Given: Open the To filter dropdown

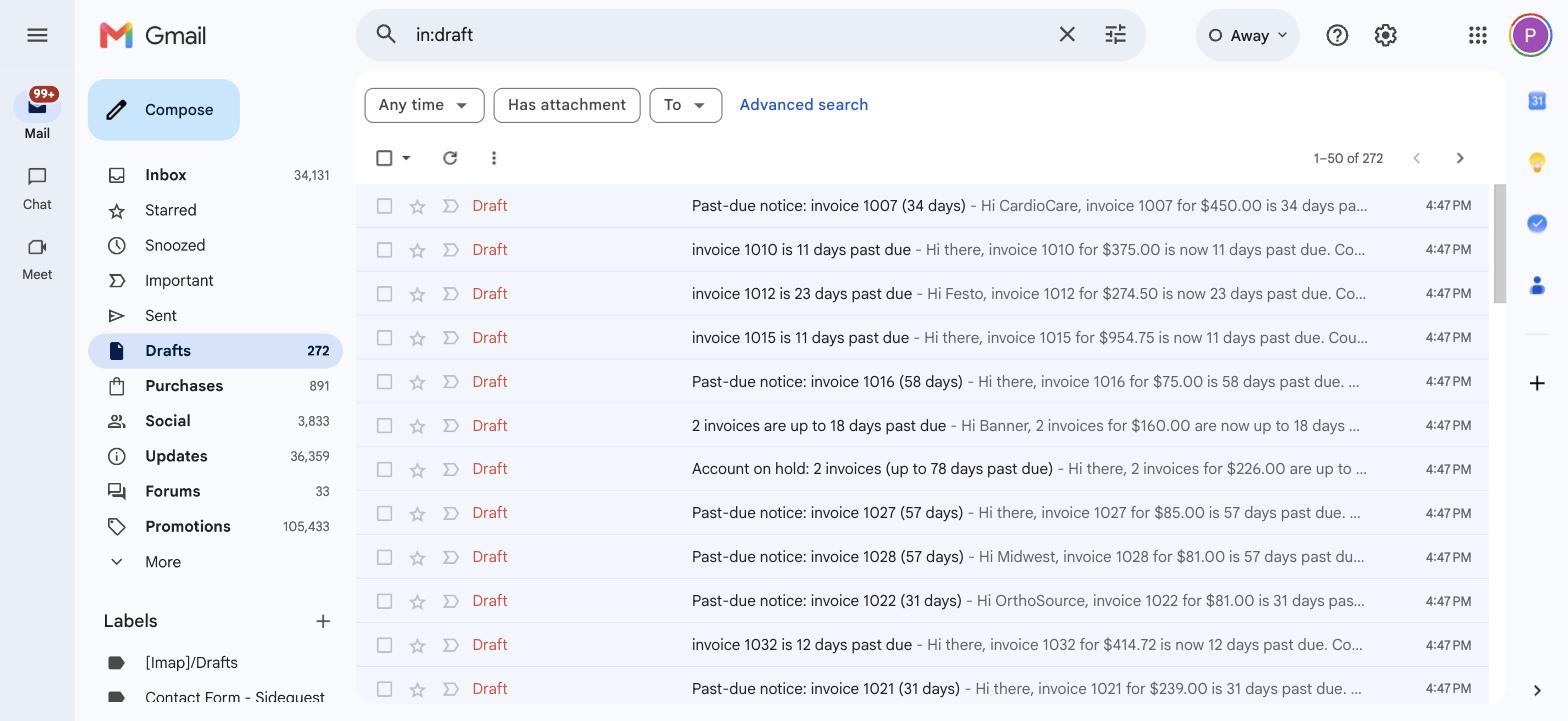Looking at the screenshot, I should click(x=686, y=105).
